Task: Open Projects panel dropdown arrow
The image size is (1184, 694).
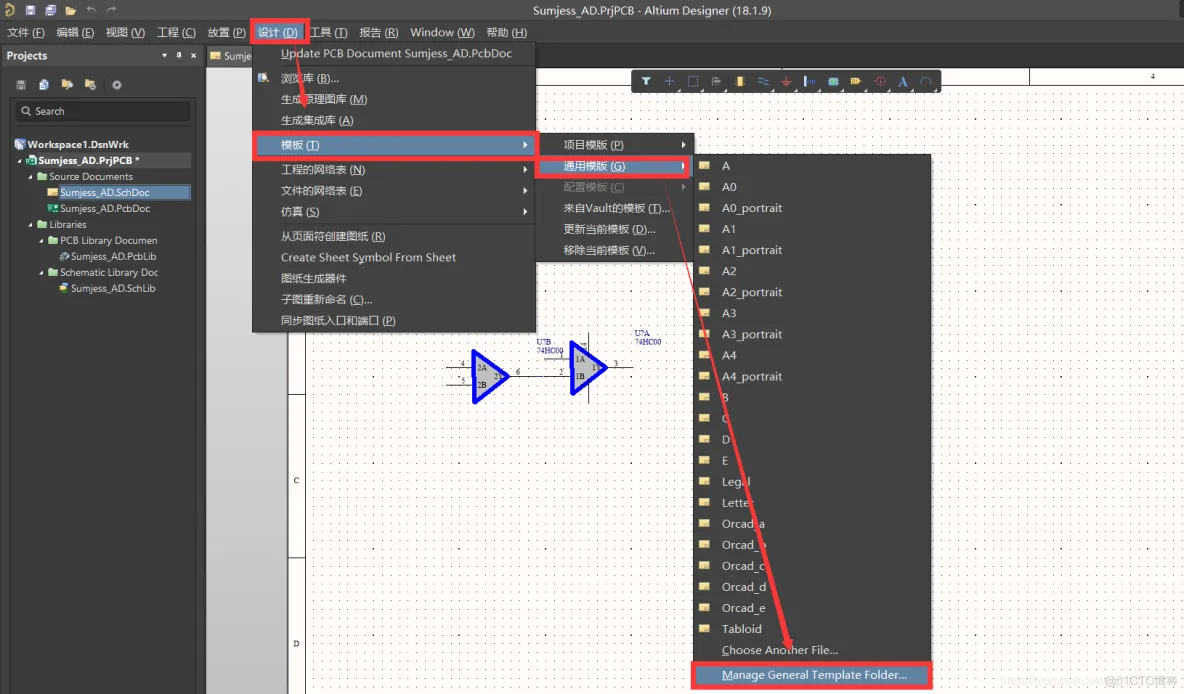Action: [x=164, y=55]
